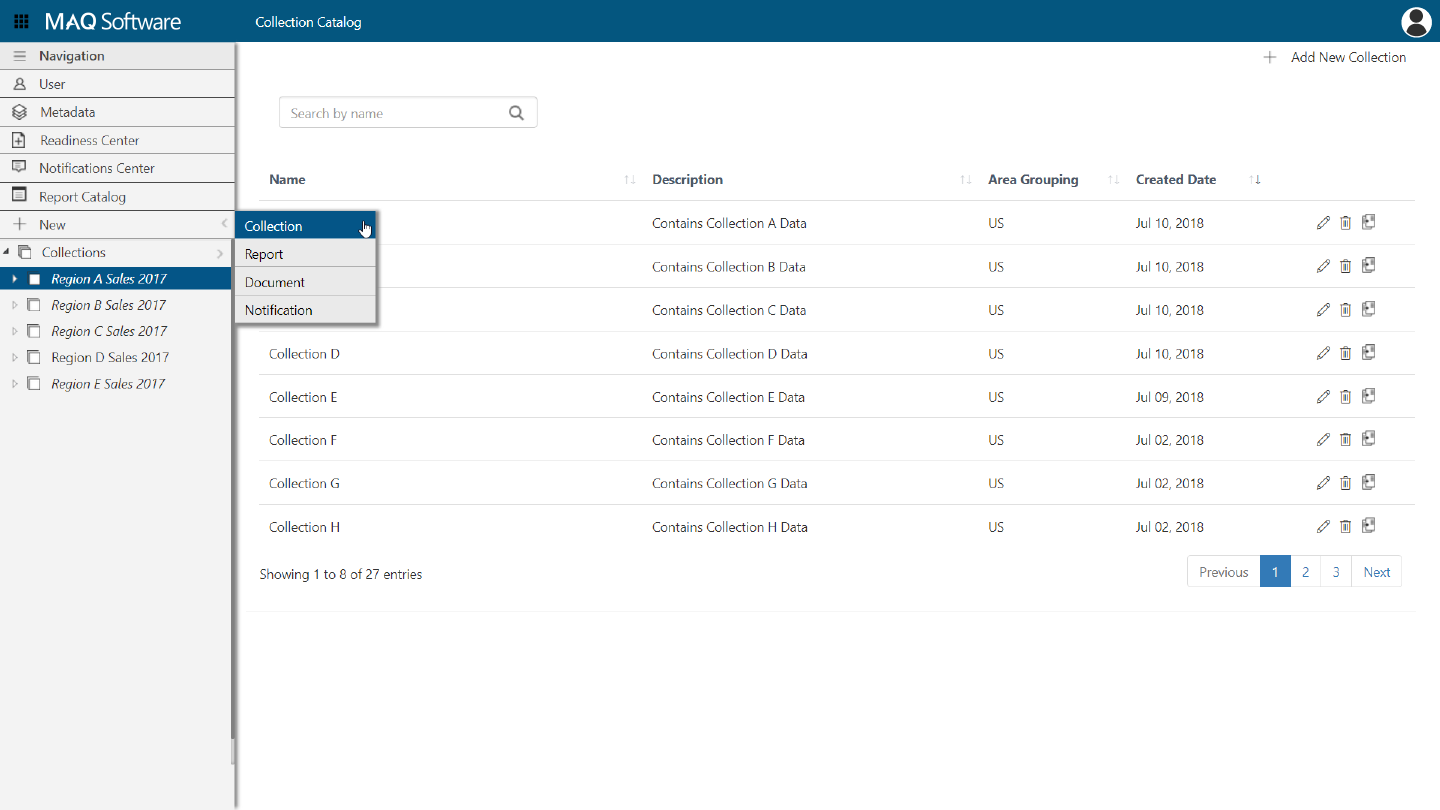Edit Collection H with the pencil icon
The image size is (1440, 810).
[x=1323, y=526]
